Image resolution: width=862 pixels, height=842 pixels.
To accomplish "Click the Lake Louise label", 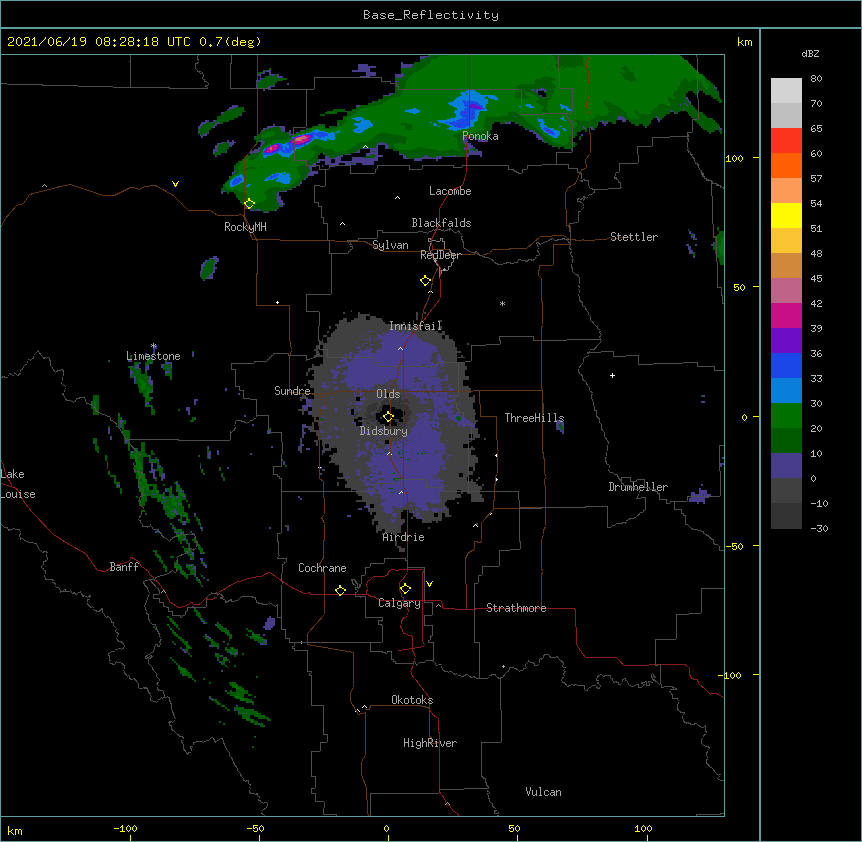I will [18, 484].
